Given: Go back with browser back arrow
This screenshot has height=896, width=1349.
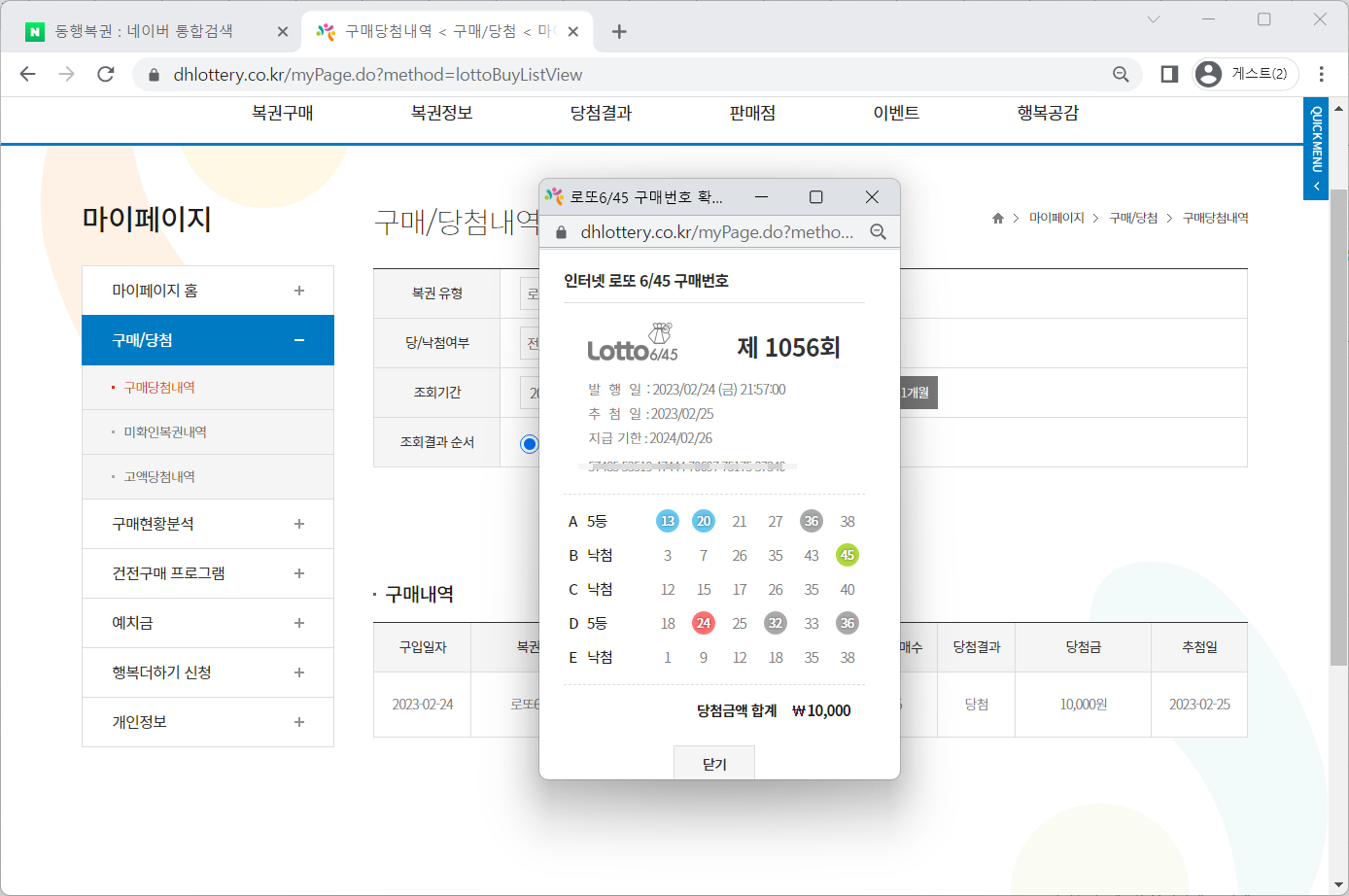Looking at the screenshot, I should (27, 74).
